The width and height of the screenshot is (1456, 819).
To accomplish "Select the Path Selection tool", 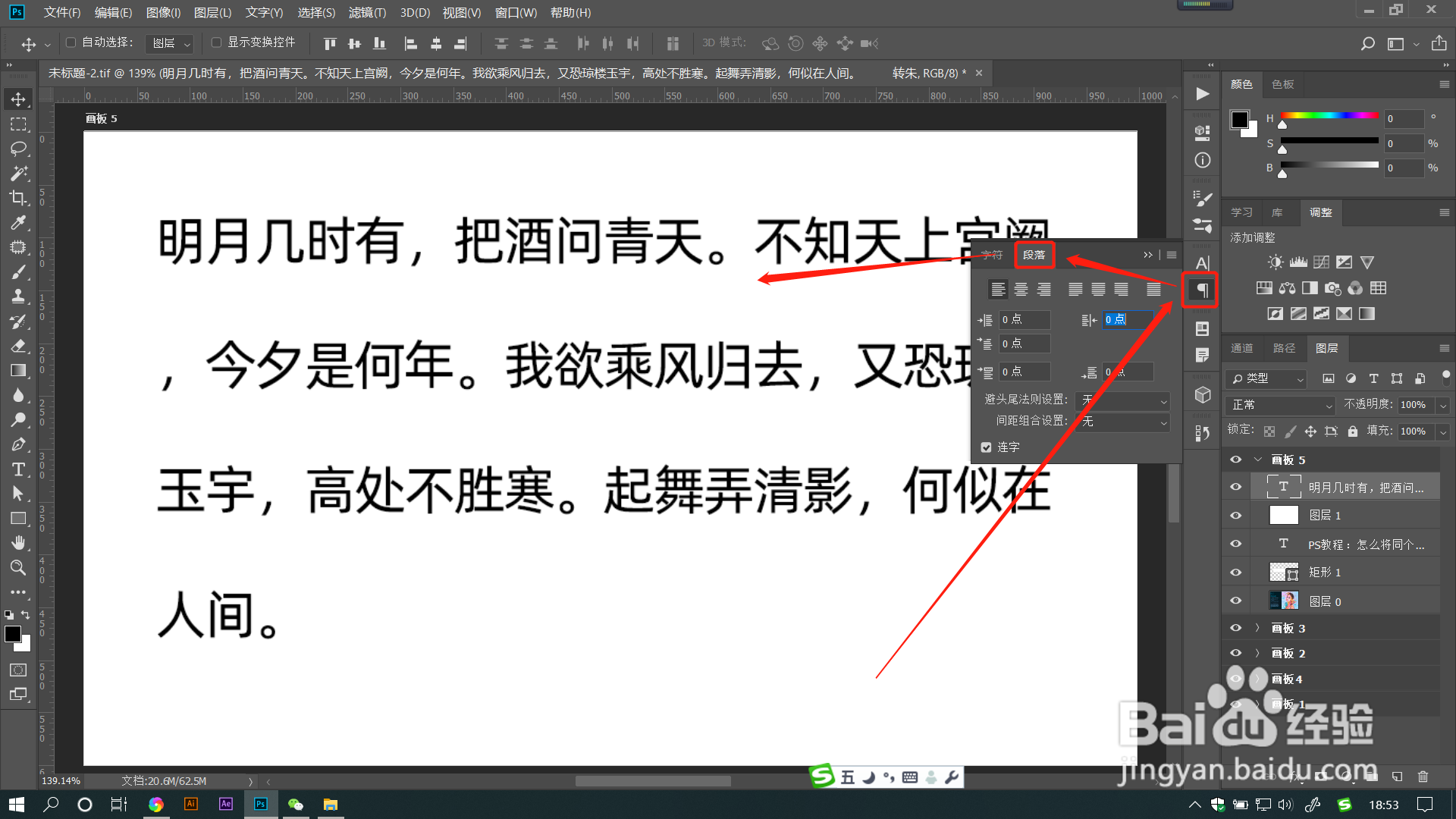I will tap(18, 494).
